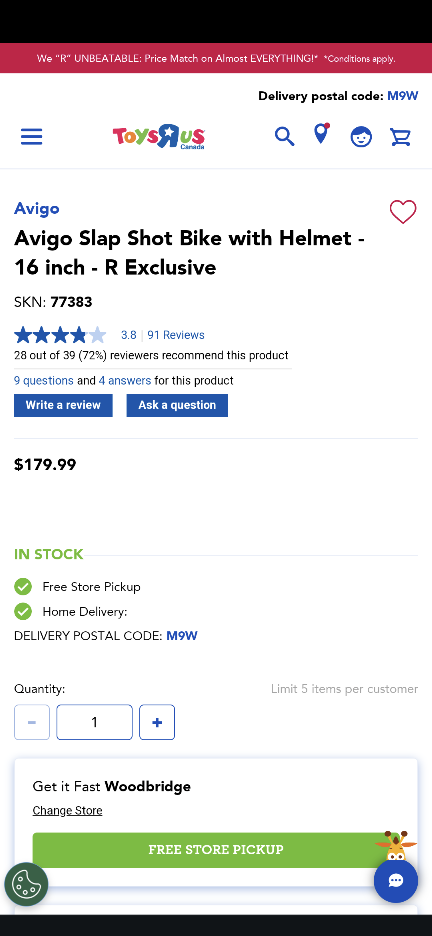Add bike to wishlist with heart icon
432x936 pixels.
[403, 212]
